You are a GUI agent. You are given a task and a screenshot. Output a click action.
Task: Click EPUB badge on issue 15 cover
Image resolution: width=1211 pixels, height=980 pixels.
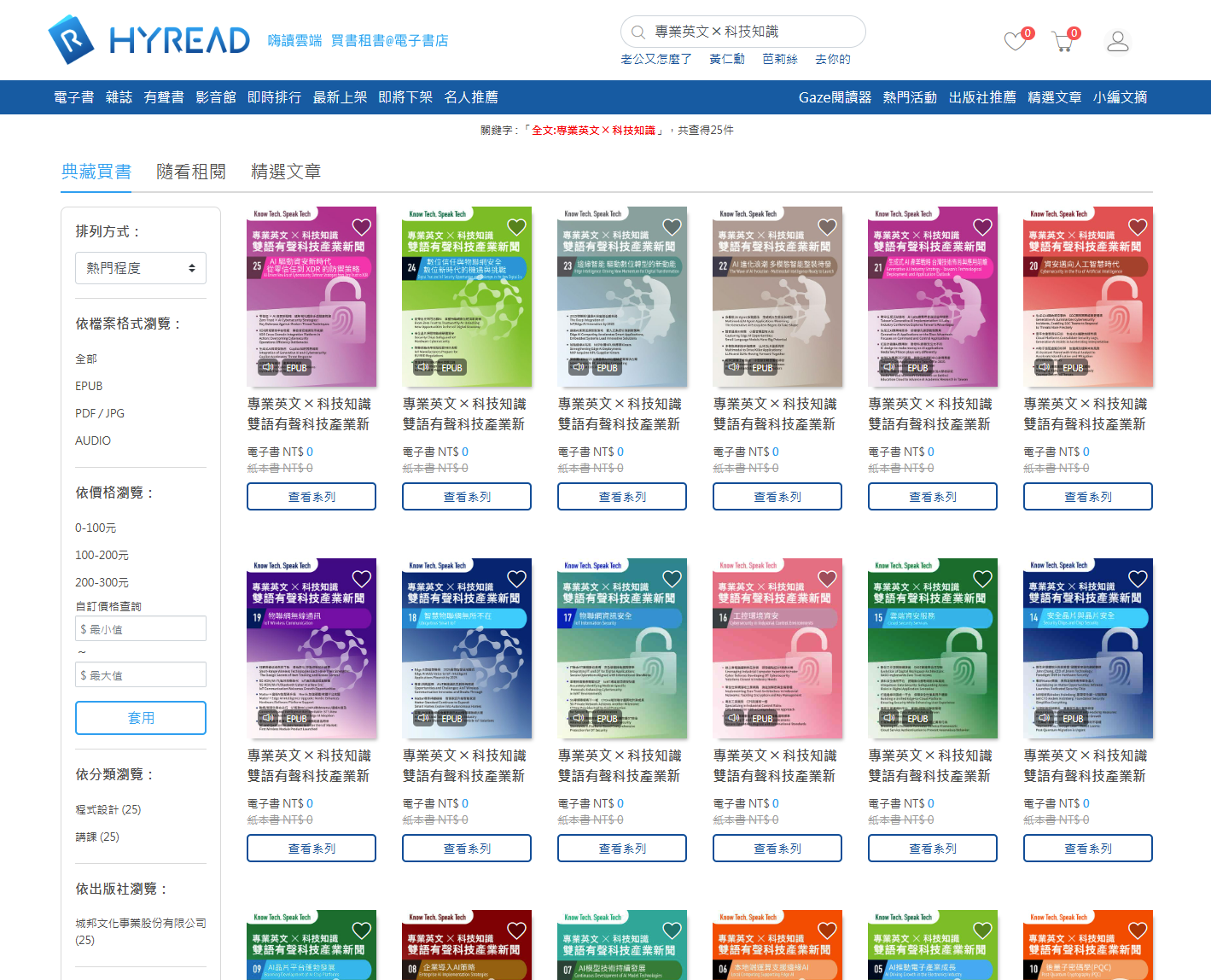[x=917, y=720]
